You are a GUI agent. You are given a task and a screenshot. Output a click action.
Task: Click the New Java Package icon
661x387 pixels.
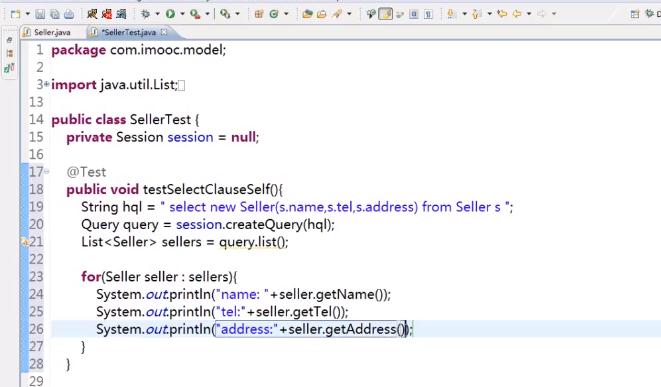[259, 14]
